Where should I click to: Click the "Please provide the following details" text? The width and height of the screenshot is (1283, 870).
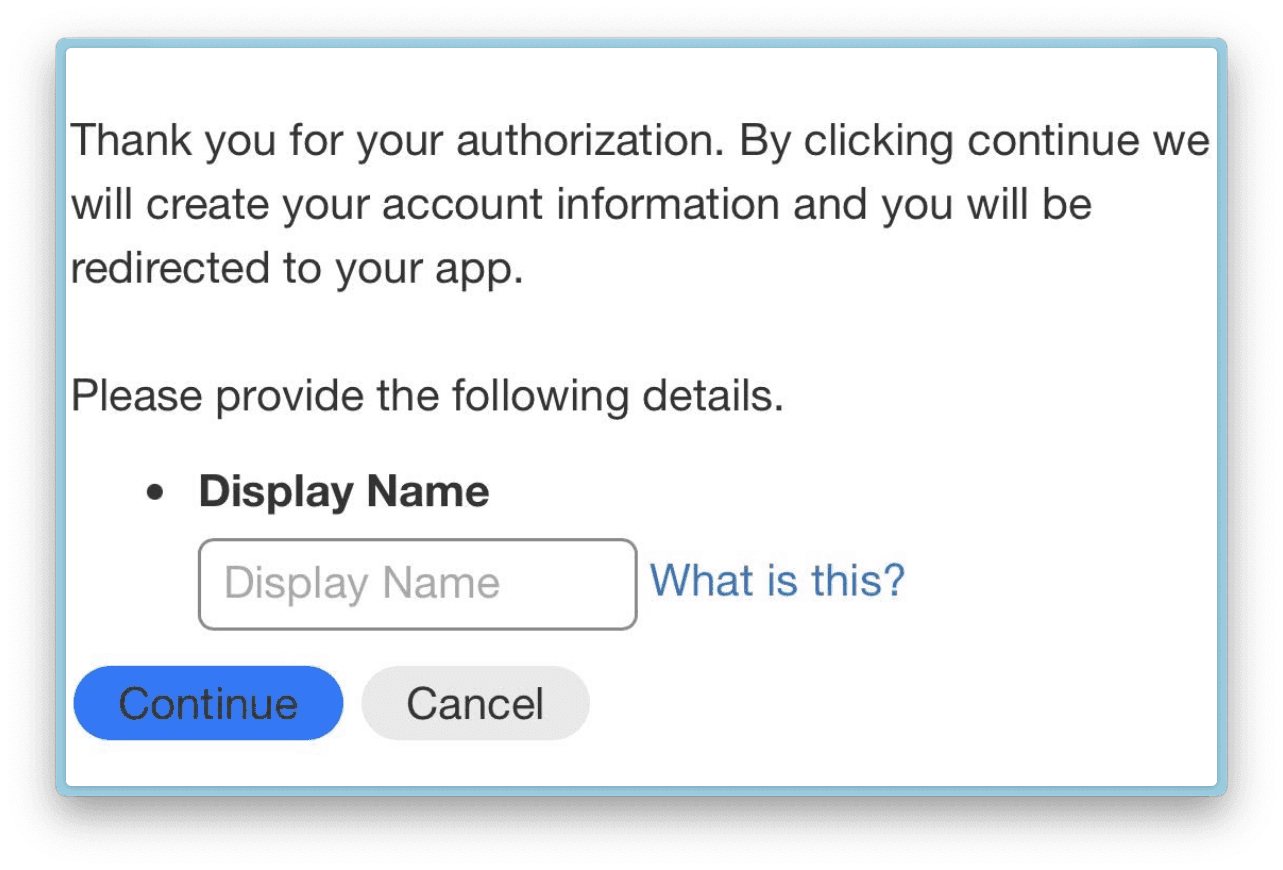pyautogui.click(x=427, y=397)
